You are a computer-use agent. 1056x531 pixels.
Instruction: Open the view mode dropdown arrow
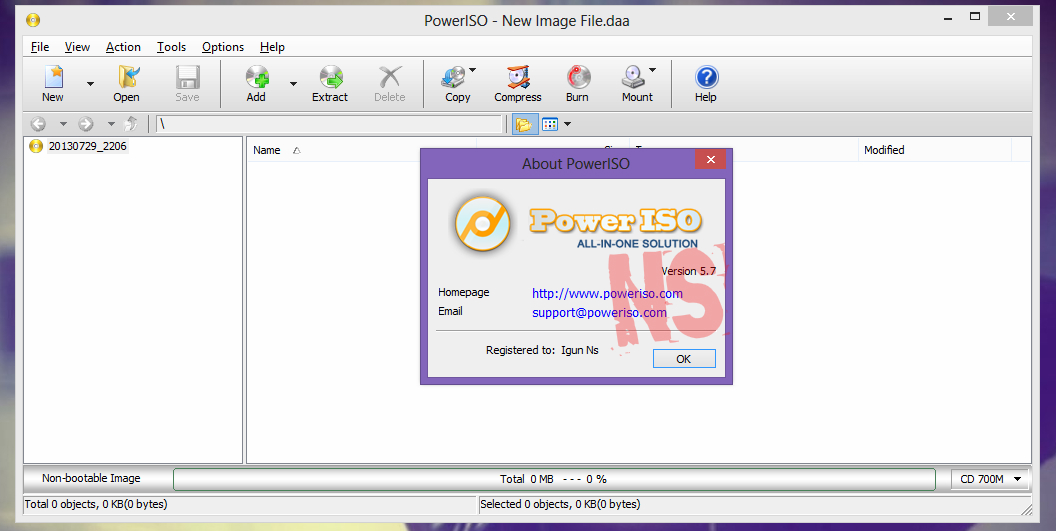coord(567,124)
